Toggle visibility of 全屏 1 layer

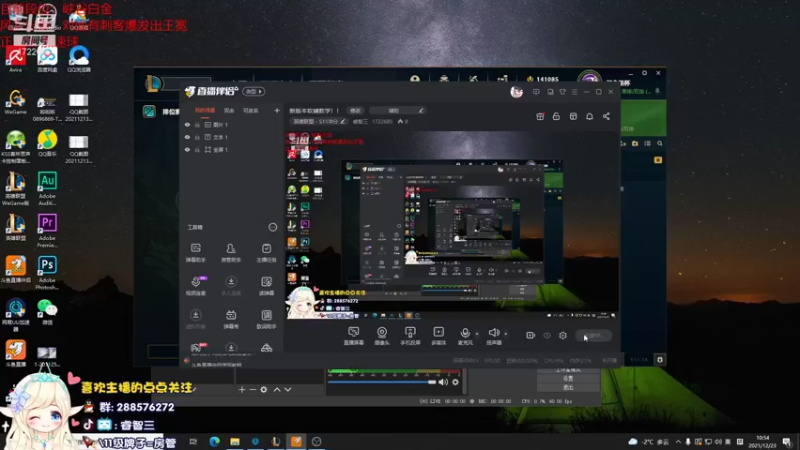[x=187, y=149]
